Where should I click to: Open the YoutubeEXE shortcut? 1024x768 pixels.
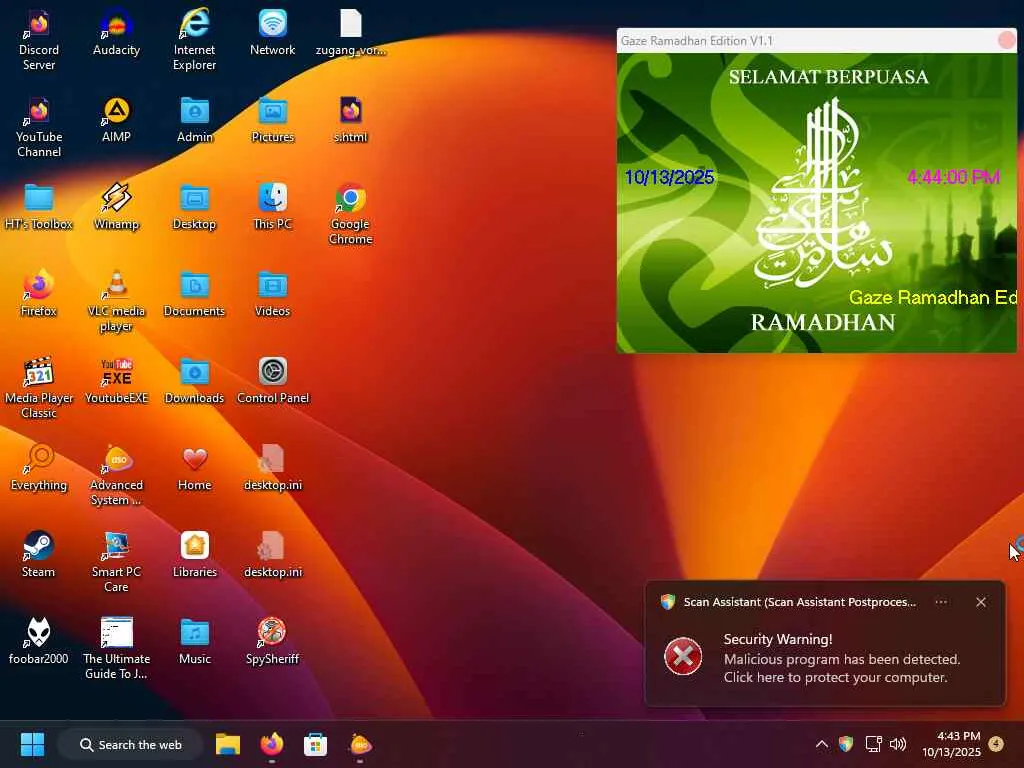coord(116,380)
